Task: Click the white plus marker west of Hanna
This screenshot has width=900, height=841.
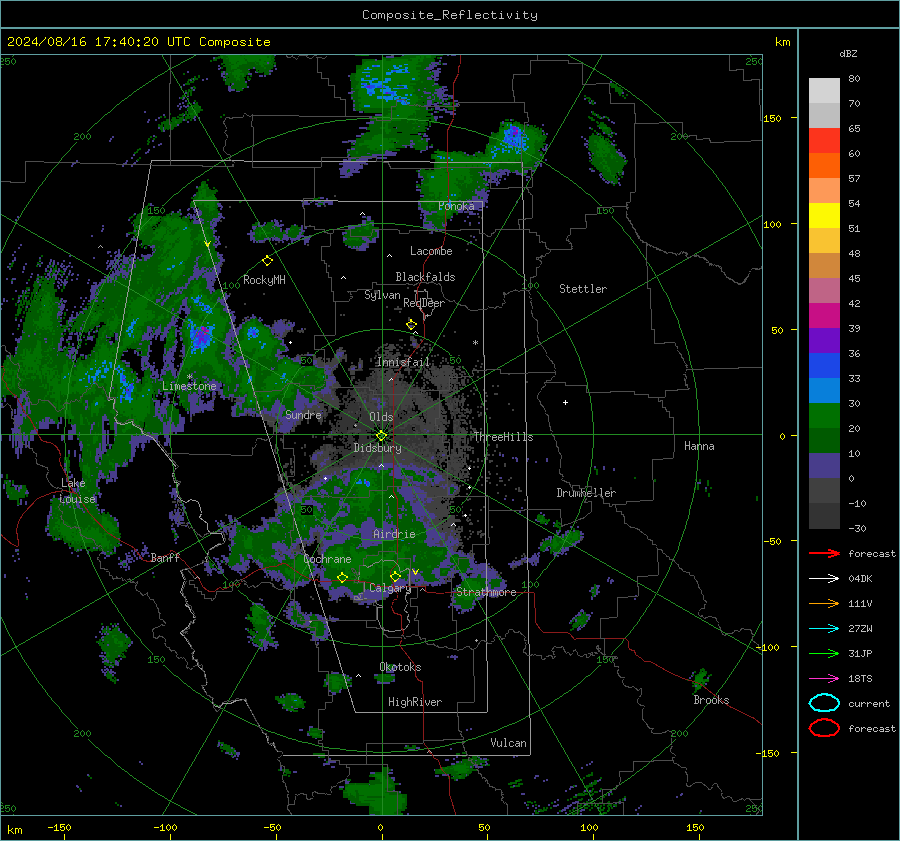Action: point(565,402)
